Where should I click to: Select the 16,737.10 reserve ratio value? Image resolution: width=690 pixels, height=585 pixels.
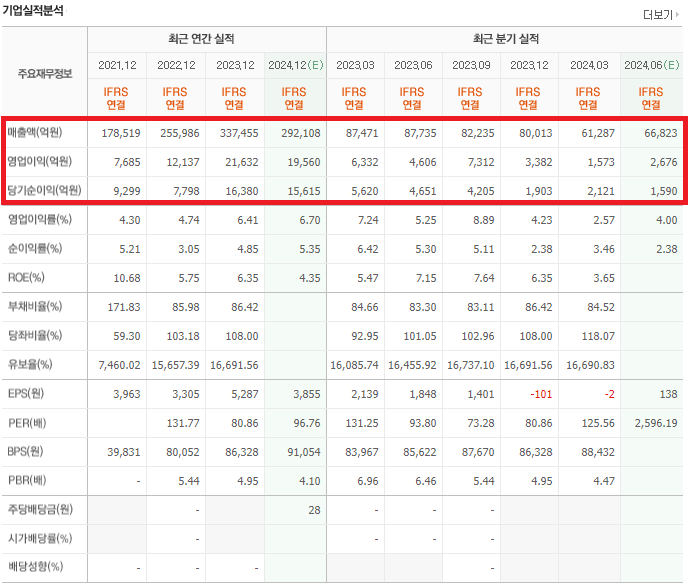click(x=470, y=365)
